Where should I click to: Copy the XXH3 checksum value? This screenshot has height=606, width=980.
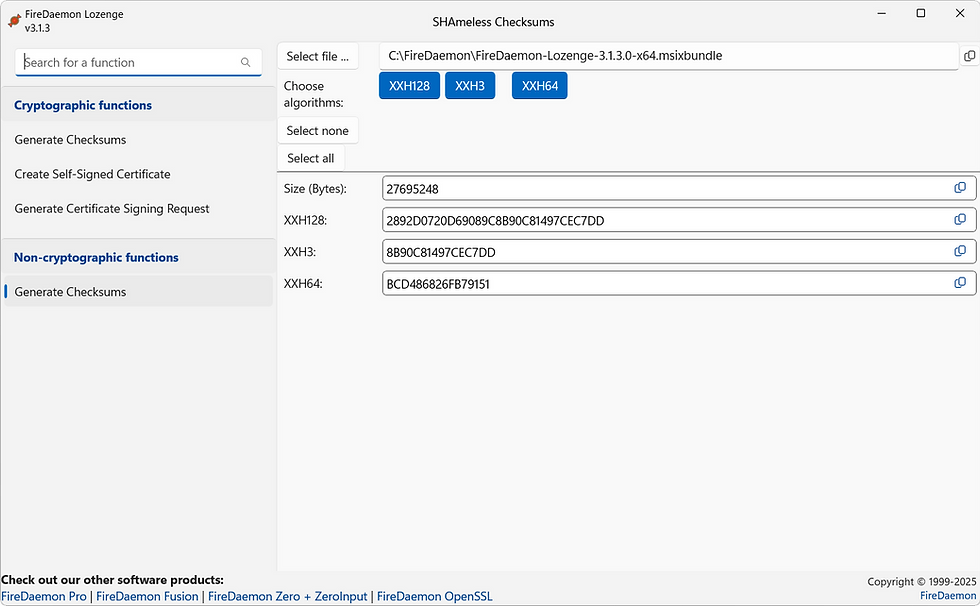[x=960, y=252]
